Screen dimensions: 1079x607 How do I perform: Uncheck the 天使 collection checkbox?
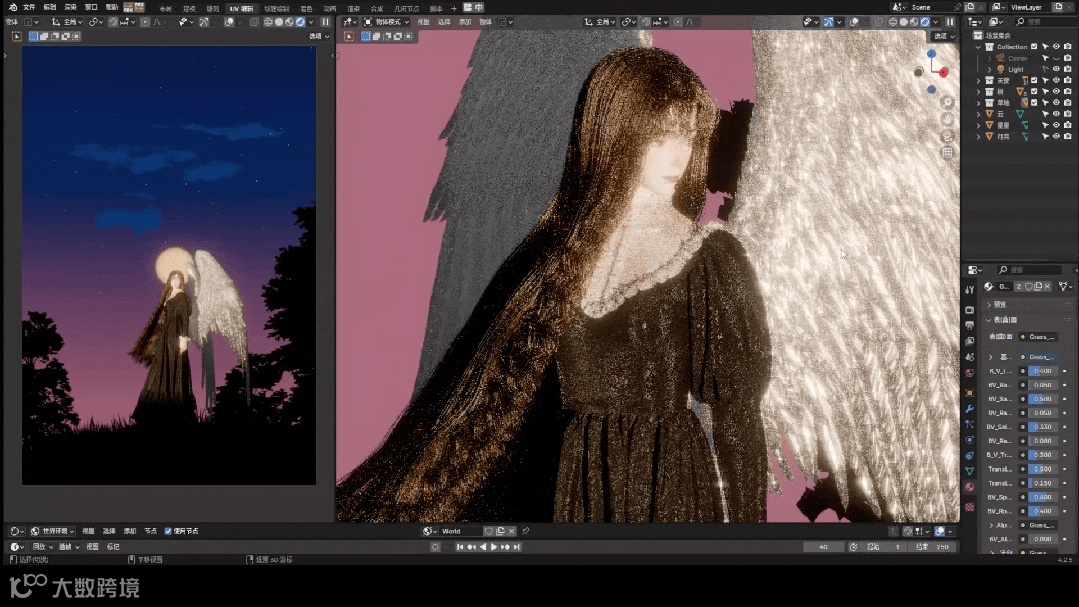tap(1034, 81)
